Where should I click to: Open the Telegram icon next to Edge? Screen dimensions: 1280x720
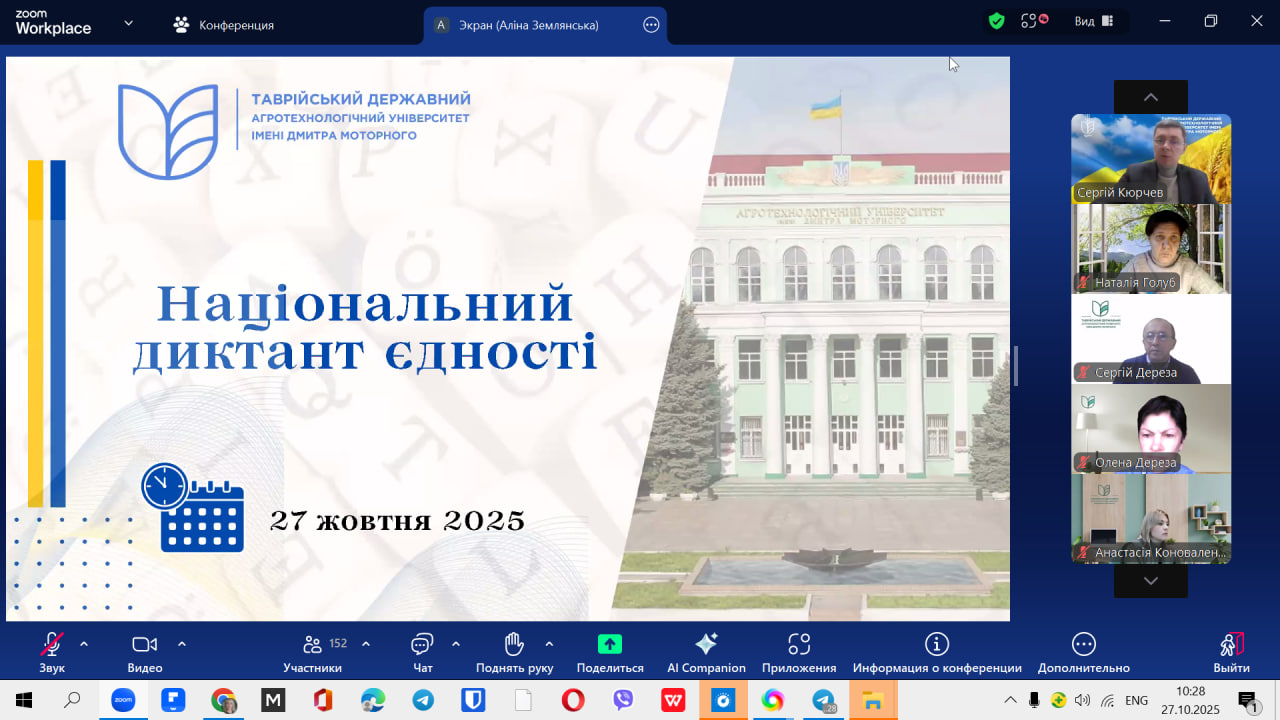pyautogui.click(x=423, y=700)
